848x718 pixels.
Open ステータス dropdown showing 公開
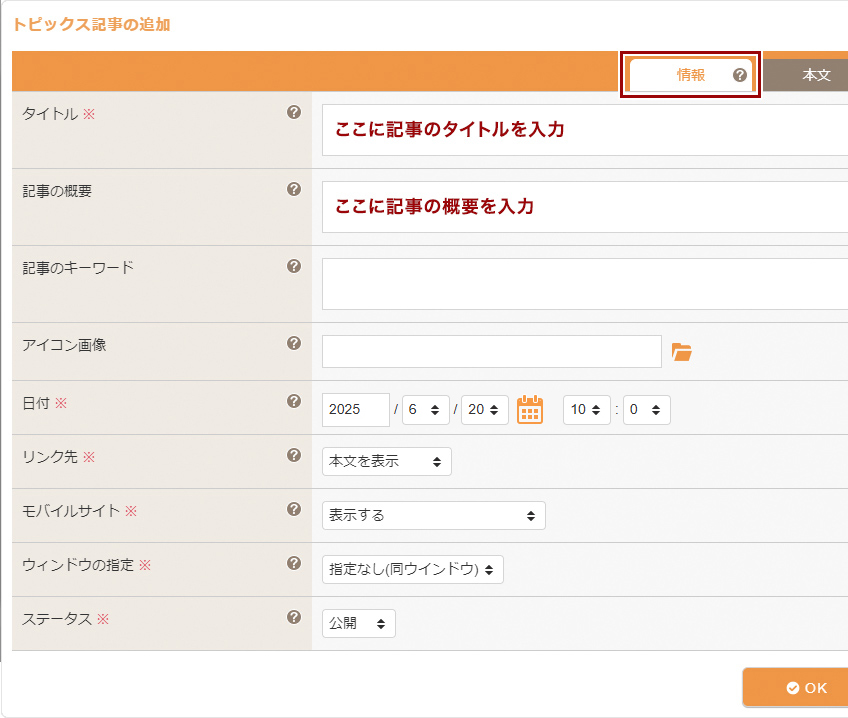tap(359, 624)
